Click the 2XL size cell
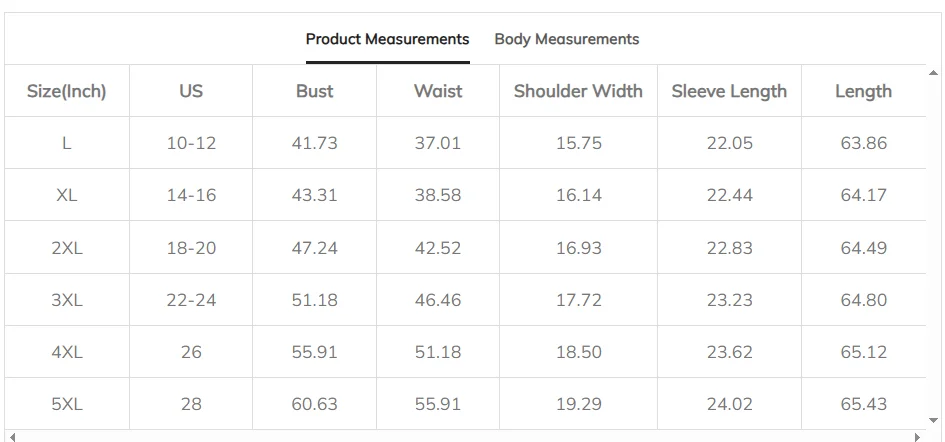 [x=67, y=247]
